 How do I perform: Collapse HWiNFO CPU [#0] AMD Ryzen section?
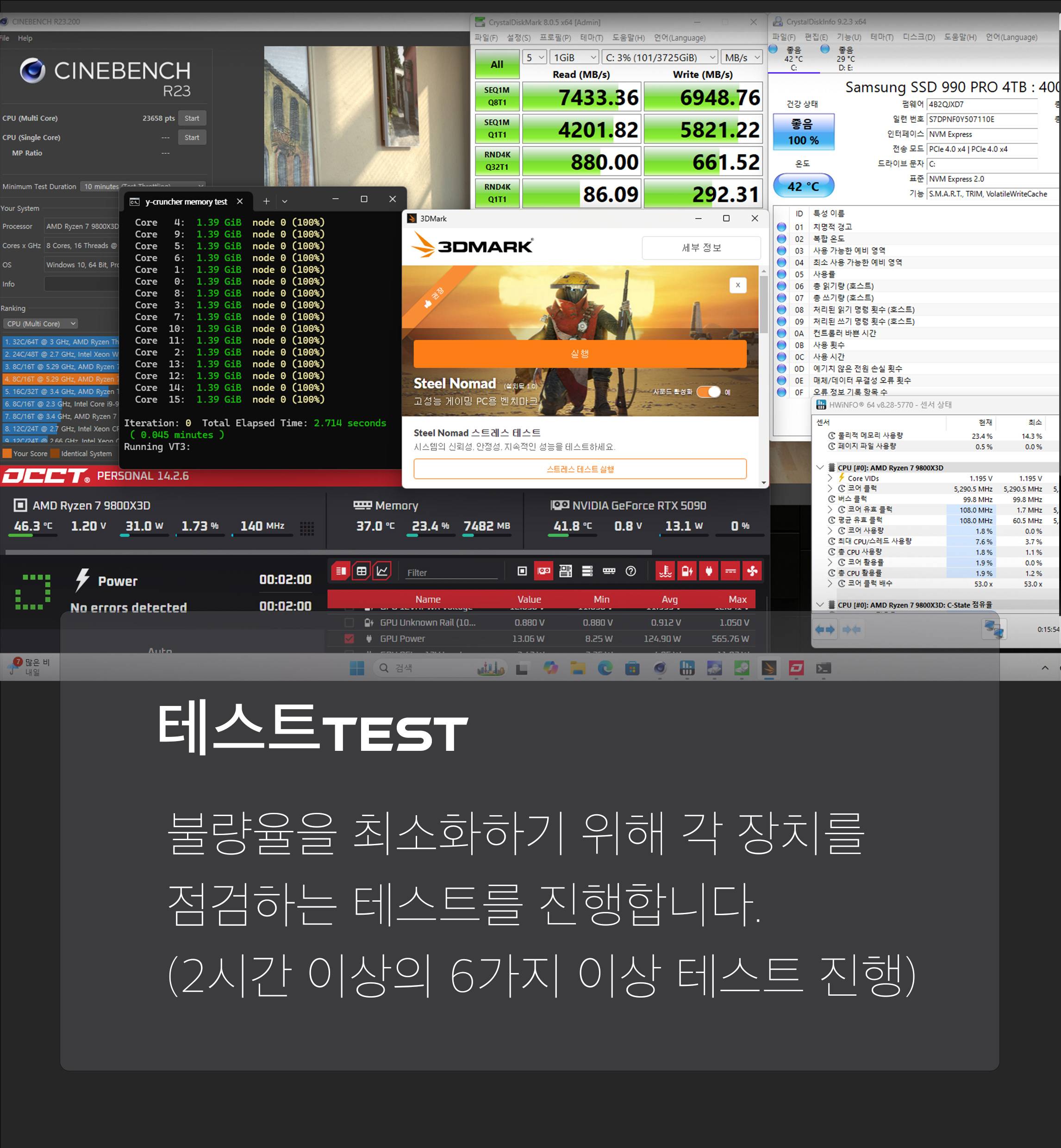coord(820,467)
